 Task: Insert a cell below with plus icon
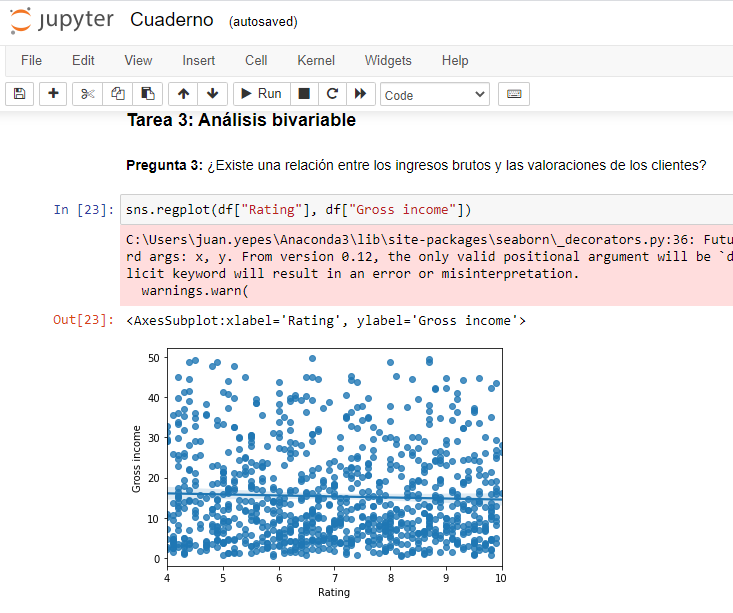pyautogui.click(x=53, y=94)
